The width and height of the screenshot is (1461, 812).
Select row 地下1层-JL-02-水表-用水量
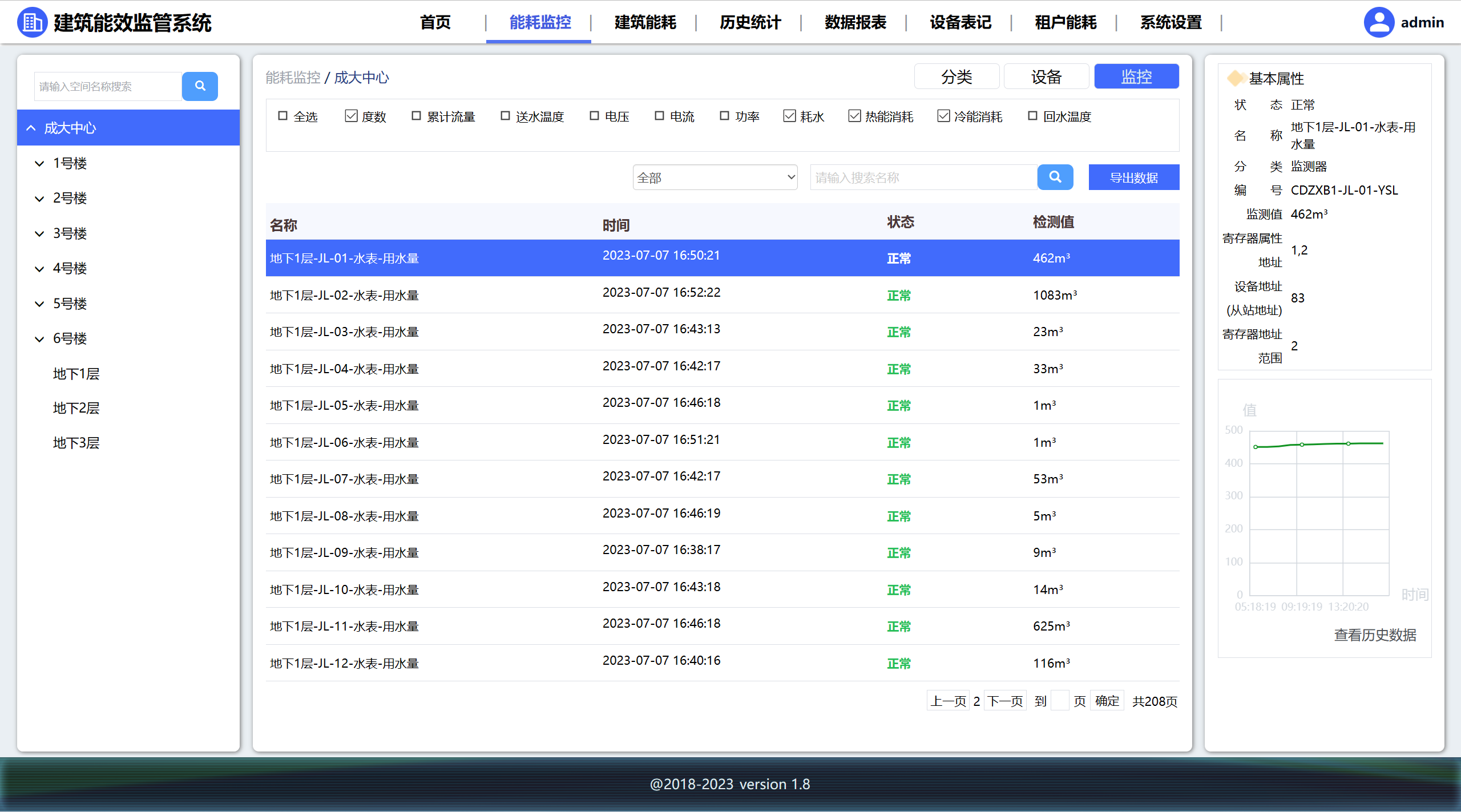pos(723,295)
